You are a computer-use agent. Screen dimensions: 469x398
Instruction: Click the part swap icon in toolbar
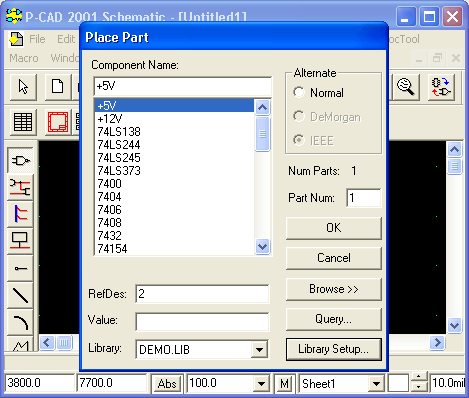pyautogui.click(x=441, y=87)
